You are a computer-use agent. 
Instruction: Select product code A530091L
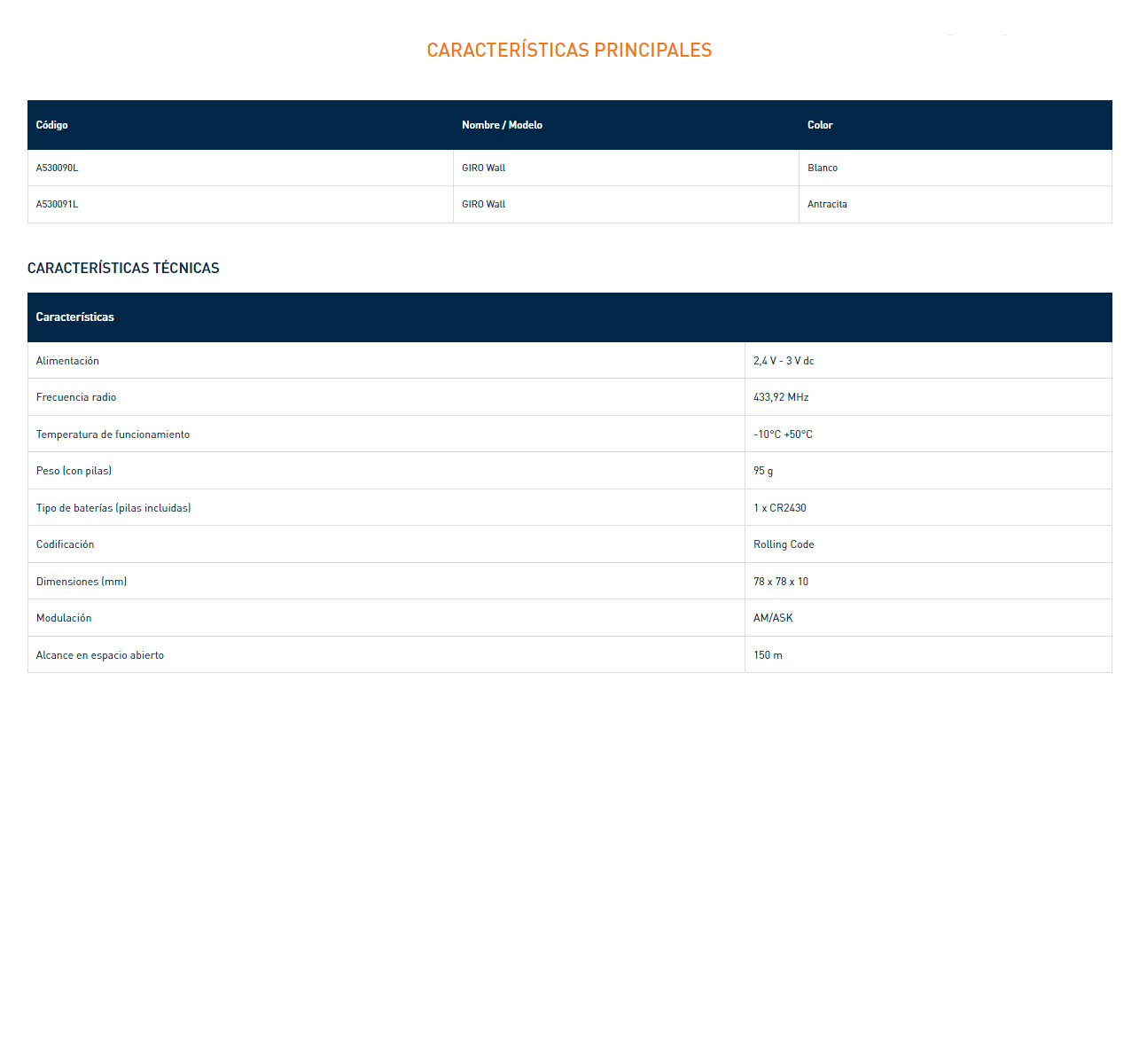(x=58, y=204)
